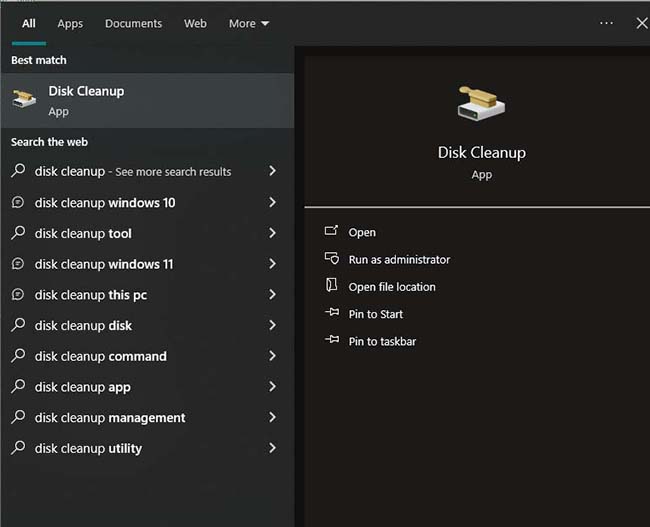Click 'disk cleanup windows 11' suggestion text
Viewport: 650px width, 527px height.
pyautogui.click(x=104, y=264)
